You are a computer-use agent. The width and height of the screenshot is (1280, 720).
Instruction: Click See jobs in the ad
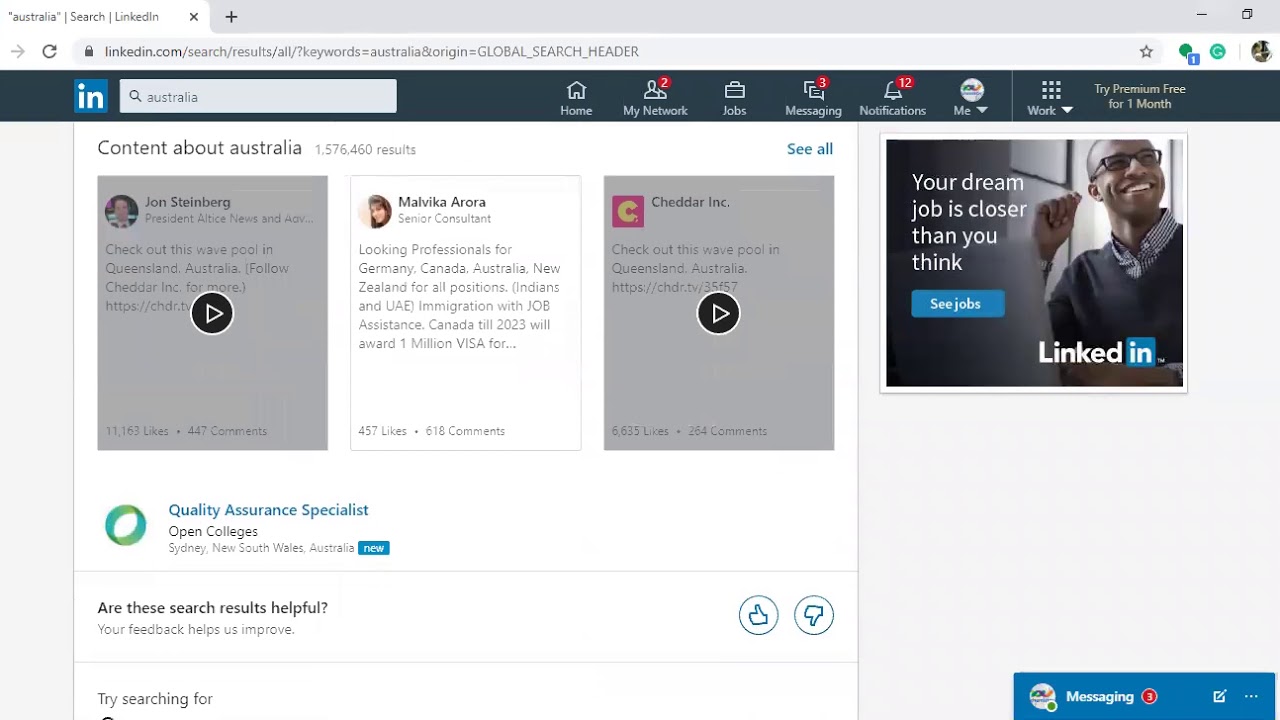click(957, 304)
